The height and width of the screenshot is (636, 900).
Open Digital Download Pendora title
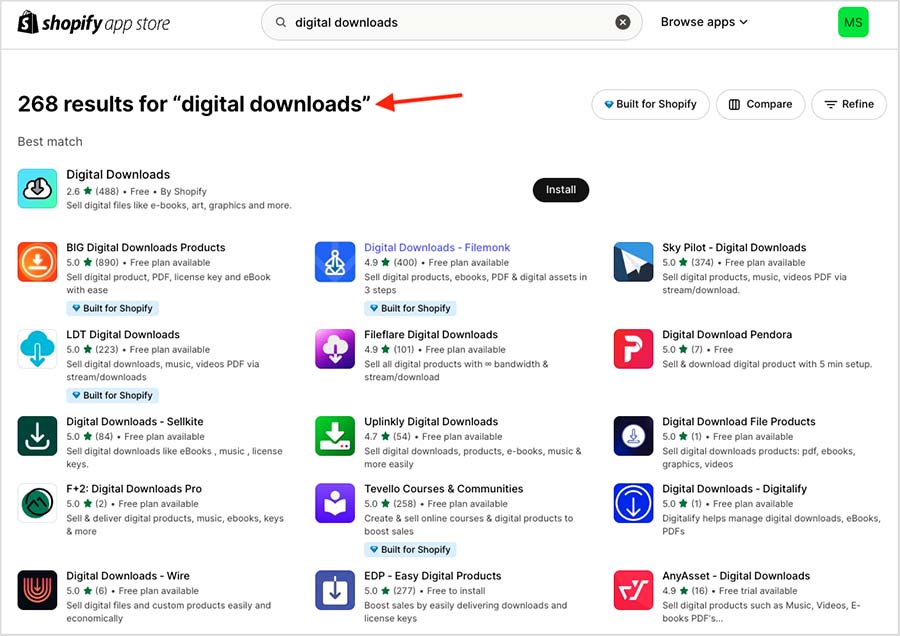(727, 335)
